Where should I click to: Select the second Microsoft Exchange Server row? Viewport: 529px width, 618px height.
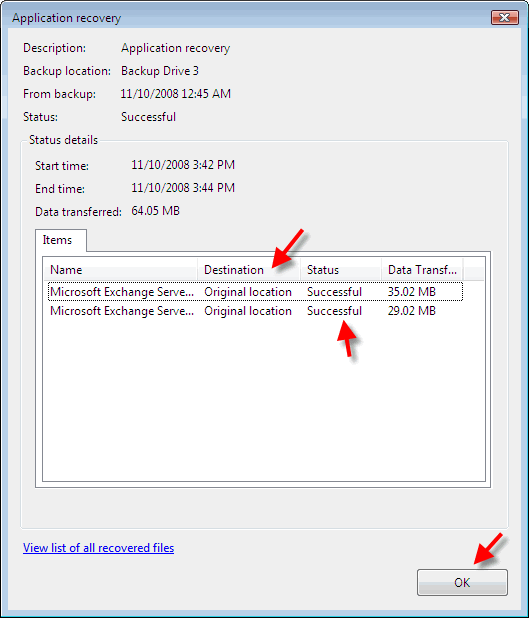pos(255,311)
